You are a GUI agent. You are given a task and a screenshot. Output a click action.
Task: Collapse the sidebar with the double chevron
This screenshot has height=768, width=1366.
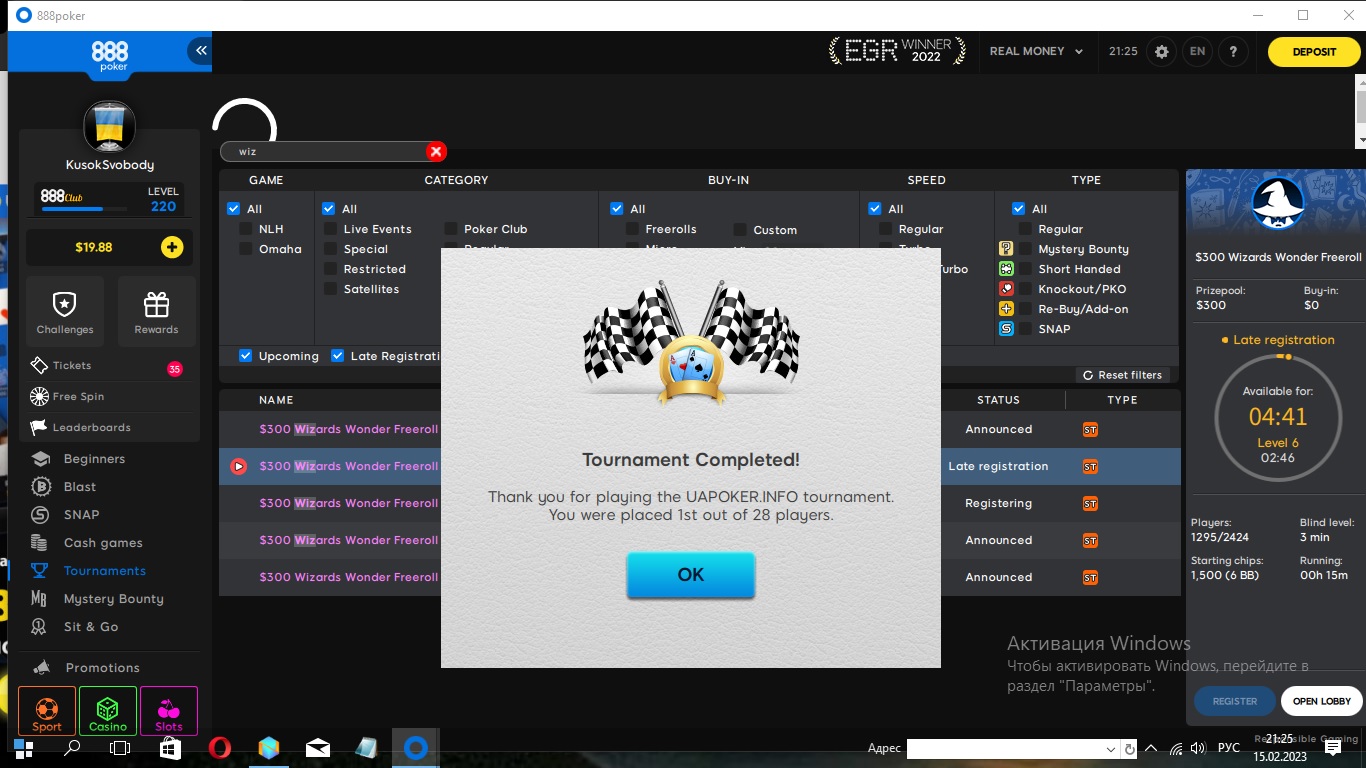(200, 51)
